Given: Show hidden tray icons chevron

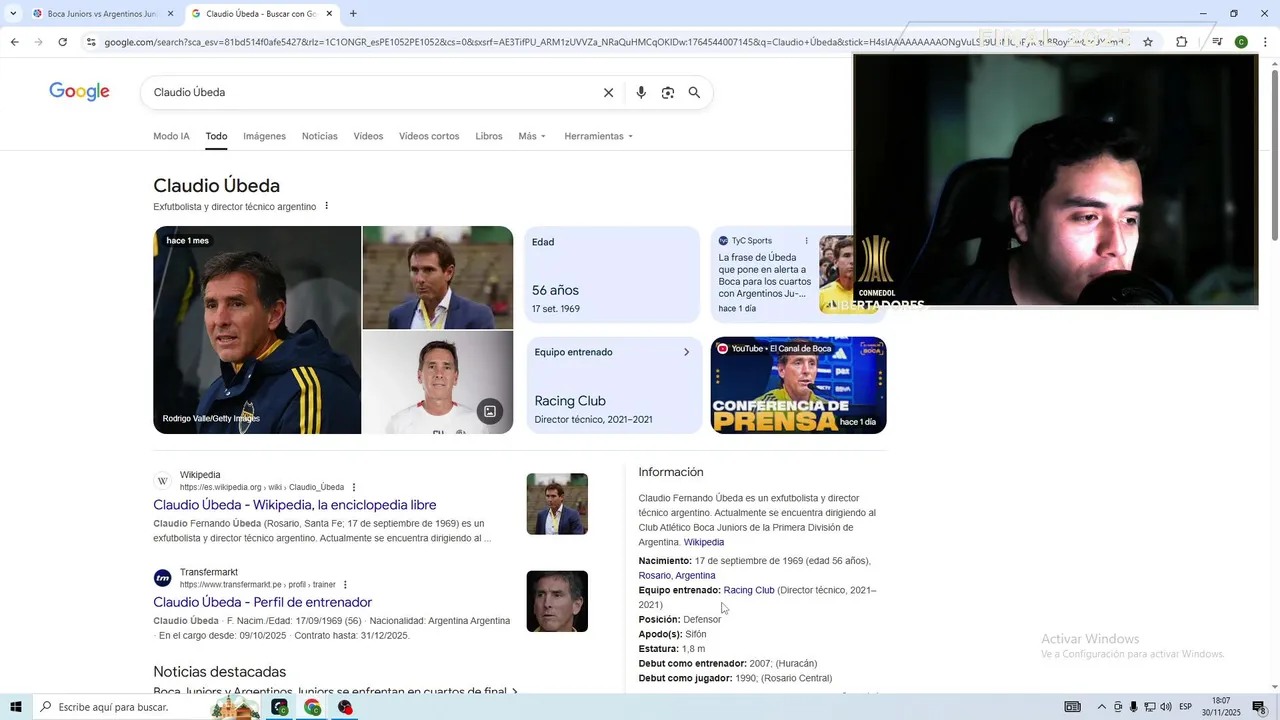Looking at the screenshot, I should tap(1101, 707).
